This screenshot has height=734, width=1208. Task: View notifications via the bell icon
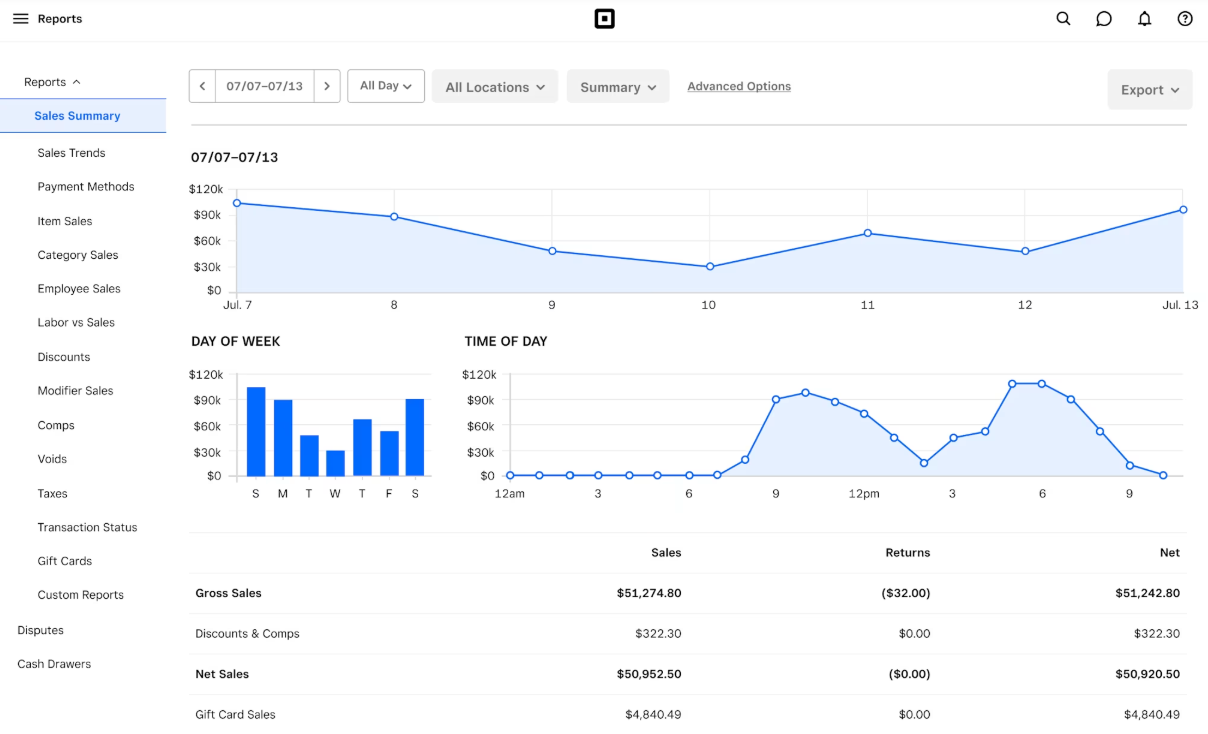pos(1145,19)
